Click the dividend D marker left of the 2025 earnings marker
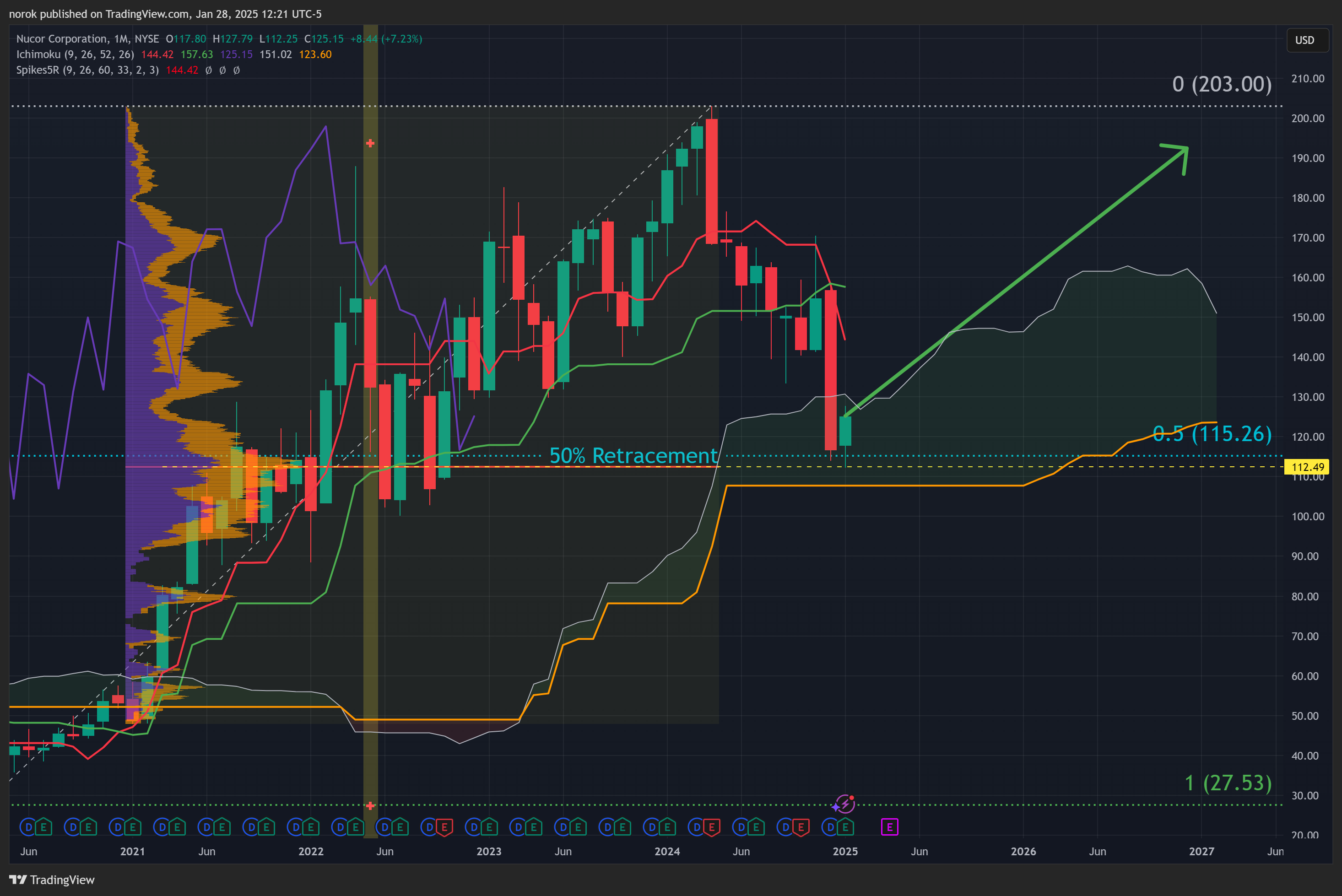The width and height of the screenshot is (1342, 896). pos(830,827)
